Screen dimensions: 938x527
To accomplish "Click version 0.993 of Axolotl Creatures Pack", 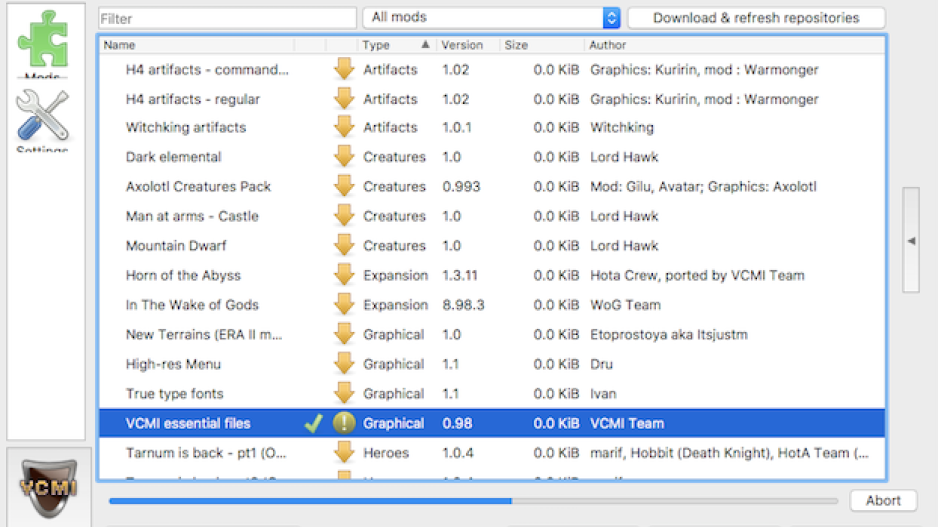I will tap(461, 187).
